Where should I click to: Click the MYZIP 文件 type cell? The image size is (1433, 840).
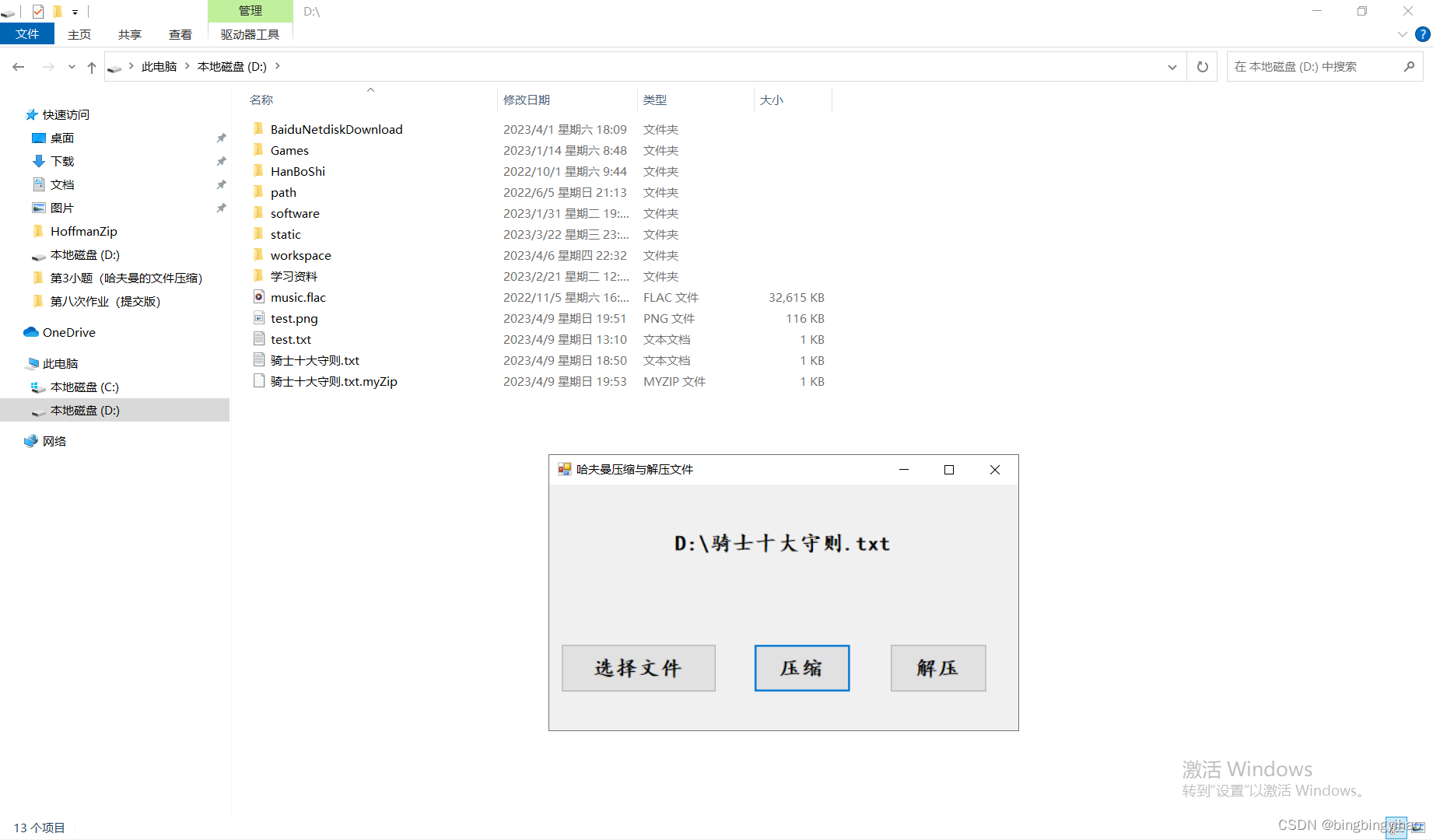[x=674, y=381]
